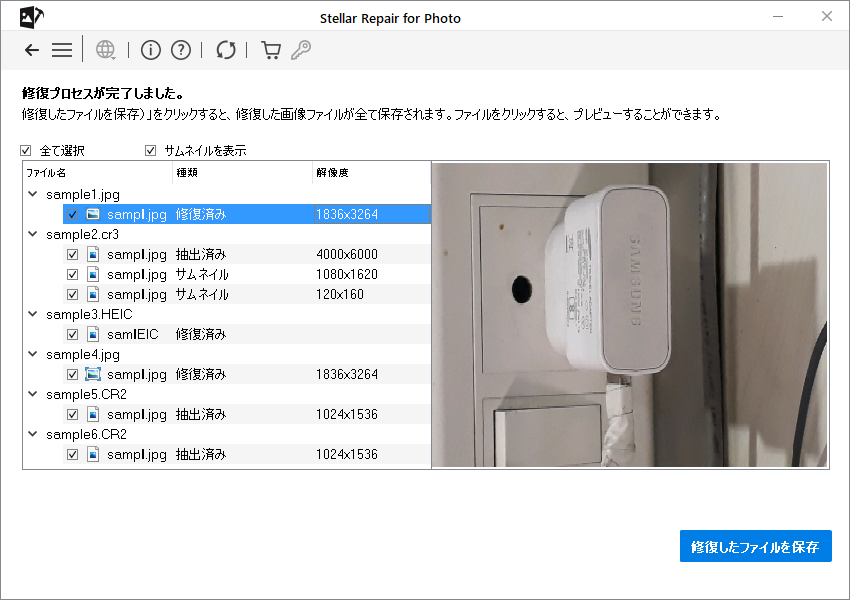Screen dimensions: 850x600
Task: Uncheck the sample1.jpg repaired file
Action: [x=72, y=214]
